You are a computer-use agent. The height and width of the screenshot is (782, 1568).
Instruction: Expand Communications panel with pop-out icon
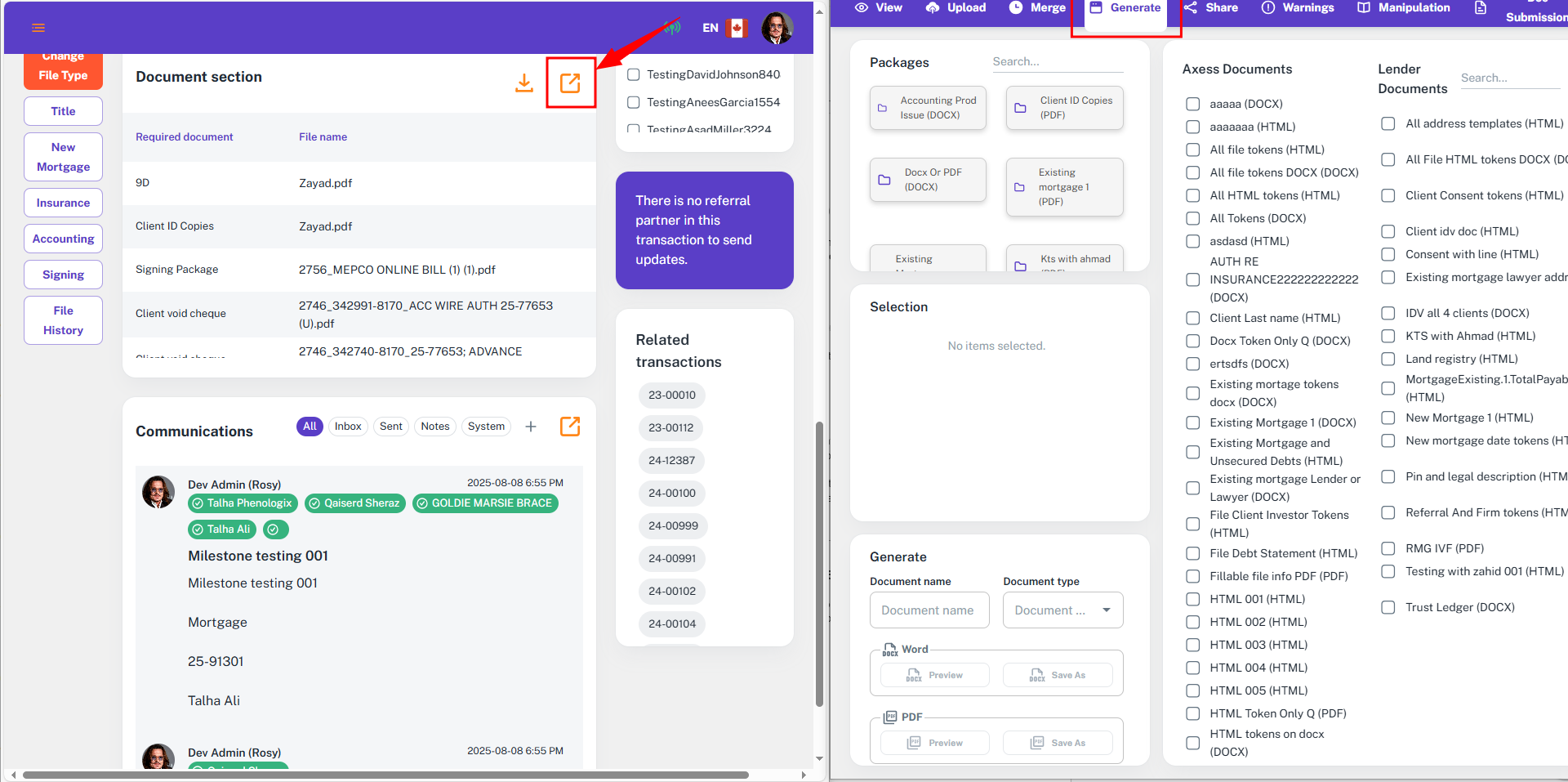pos(570,426)
